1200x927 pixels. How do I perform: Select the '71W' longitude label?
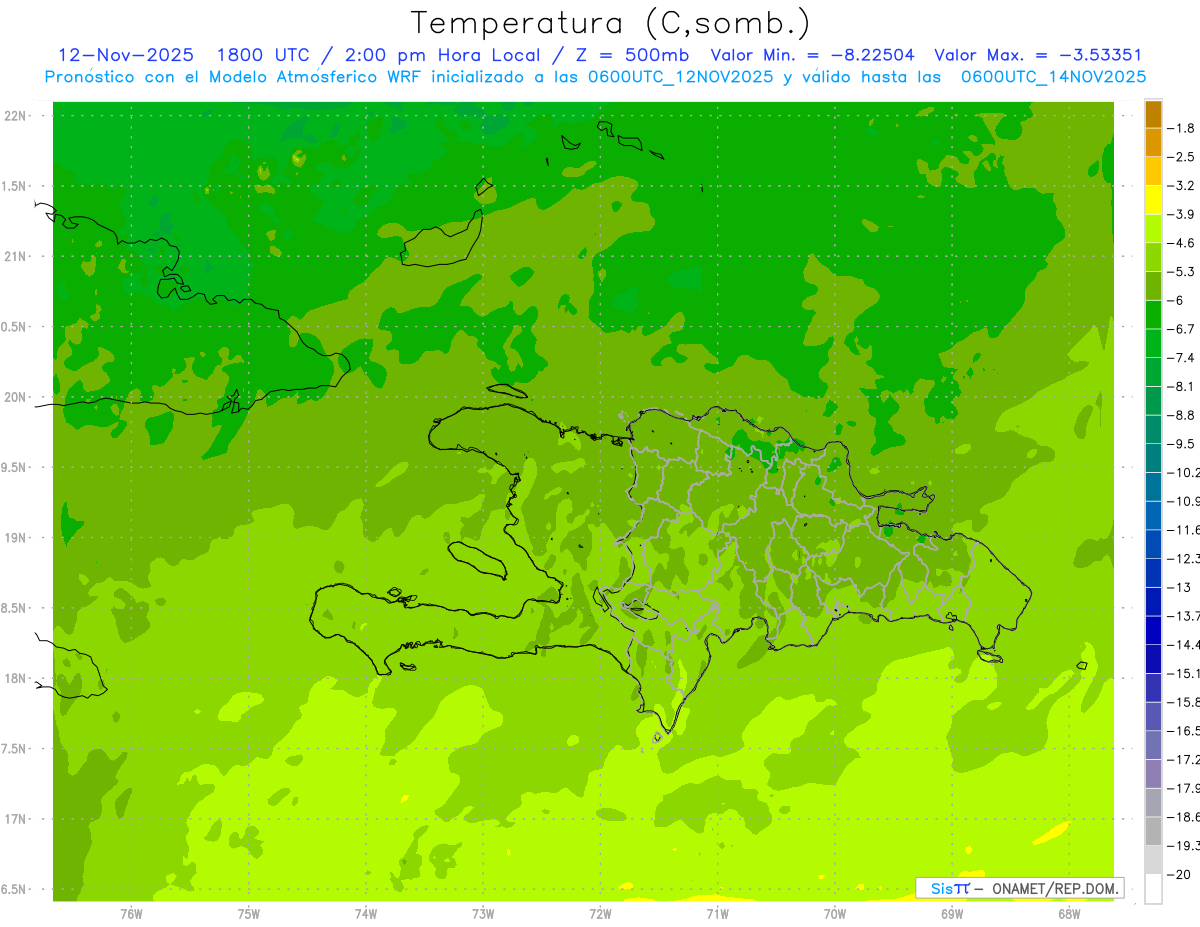point(717,914)
